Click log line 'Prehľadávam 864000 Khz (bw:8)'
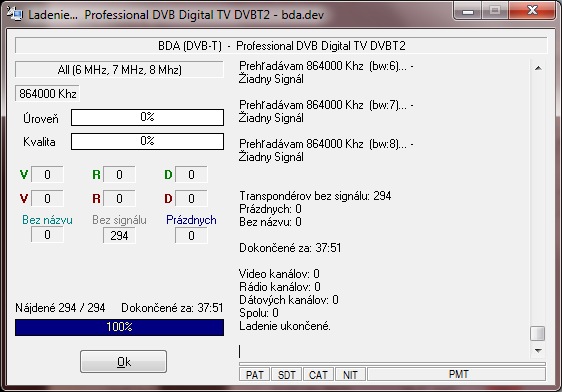Viewport: 562px width, 392px height. coord(326,144)
